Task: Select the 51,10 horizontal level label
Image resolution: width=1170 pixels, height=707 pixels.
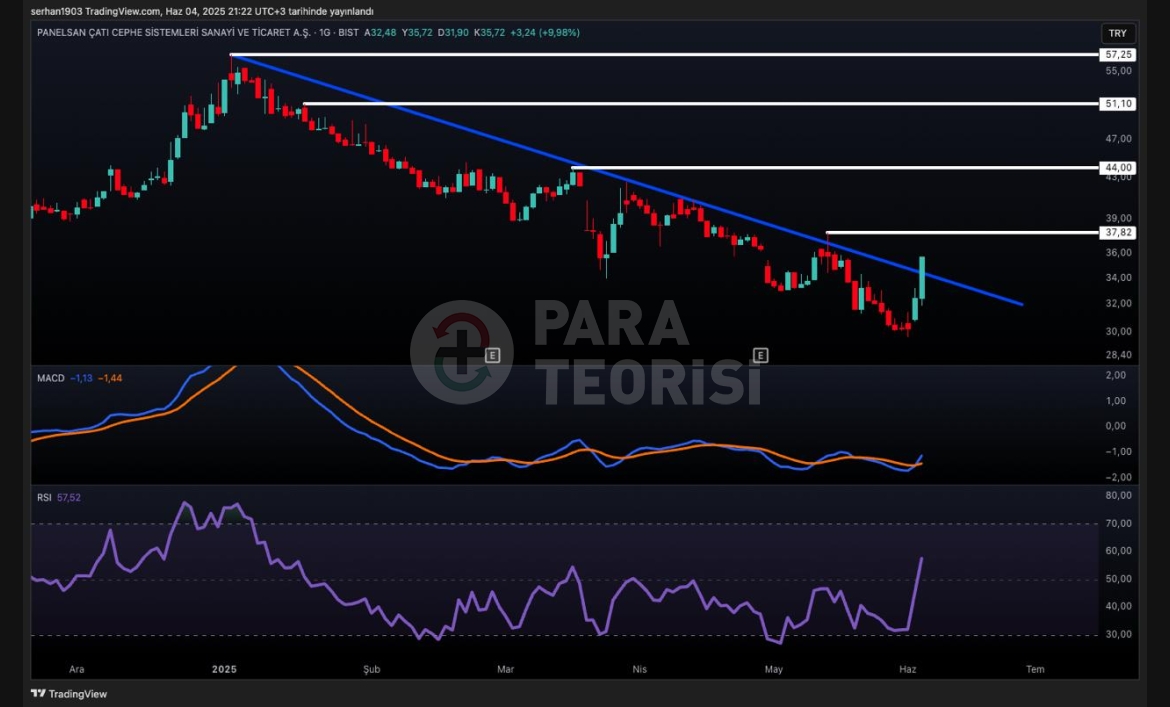Action: point(1119,104)
